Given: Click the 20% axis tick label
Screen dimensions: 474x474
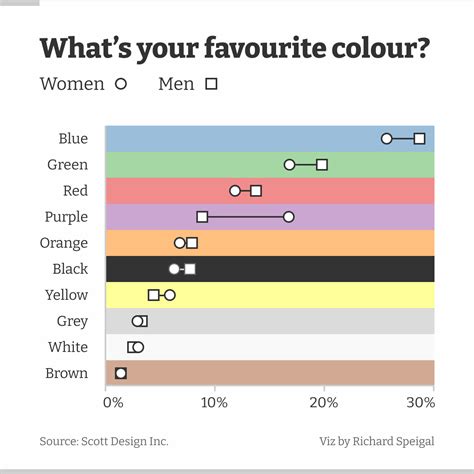Looking at the screenshot, I should click(323, 403).
